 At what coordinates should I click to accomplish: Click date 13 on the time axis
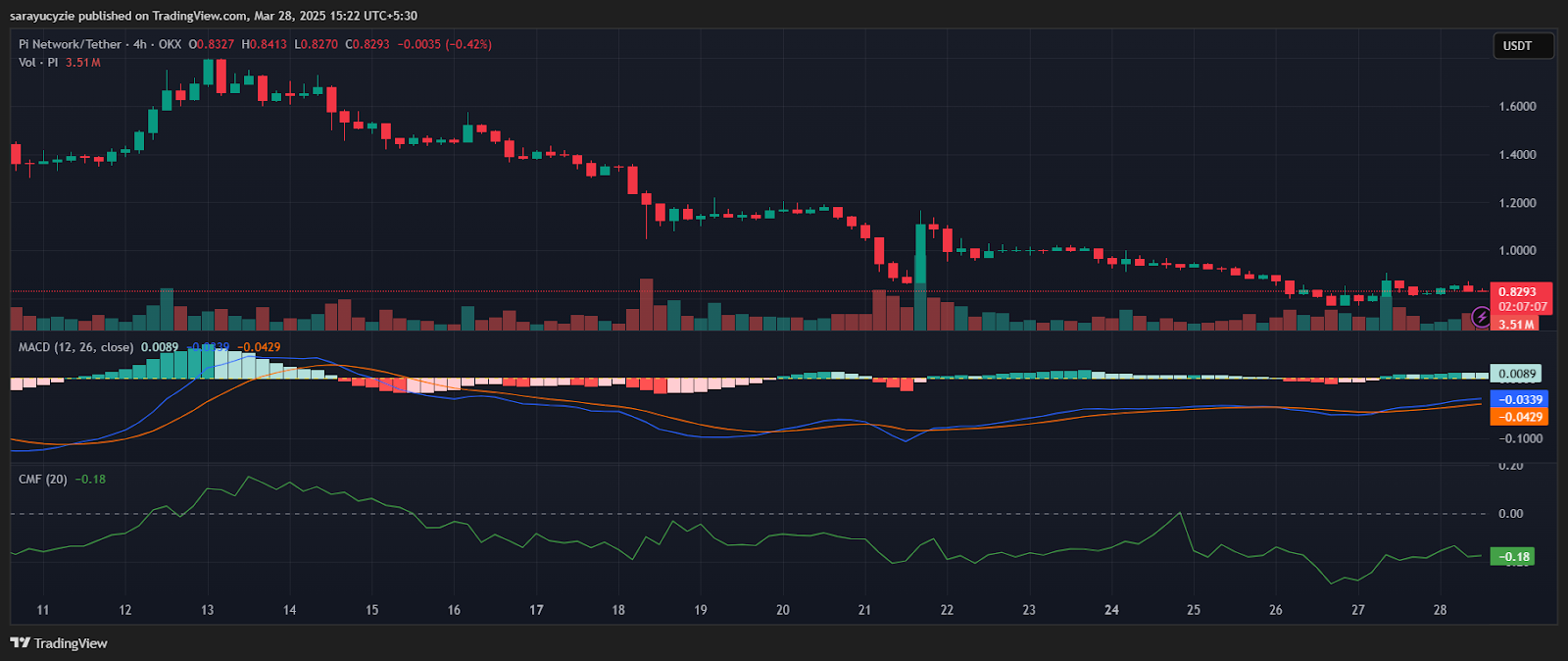click(x=208, y=610)
